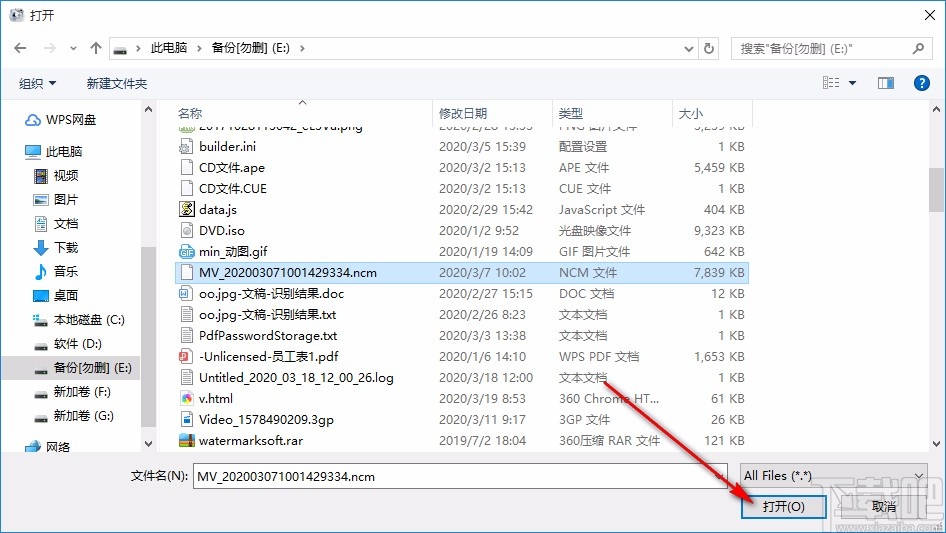The image size is (946, 533).
Task: Open the help button
Action: click(921, 83)
